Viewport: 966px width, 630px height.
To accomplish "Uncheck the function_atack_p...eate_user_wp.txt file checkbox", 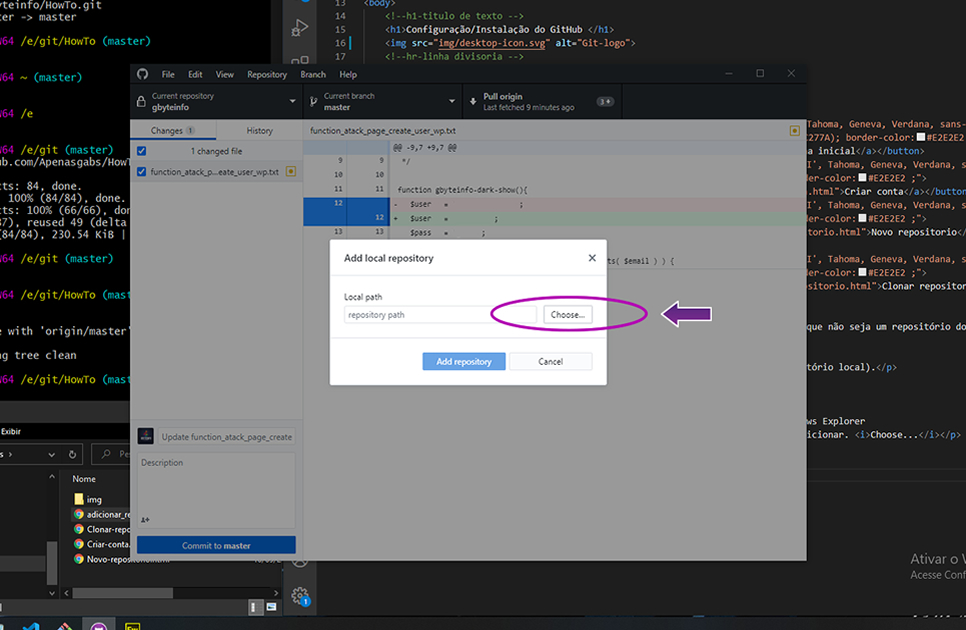I will pos(142,172).
